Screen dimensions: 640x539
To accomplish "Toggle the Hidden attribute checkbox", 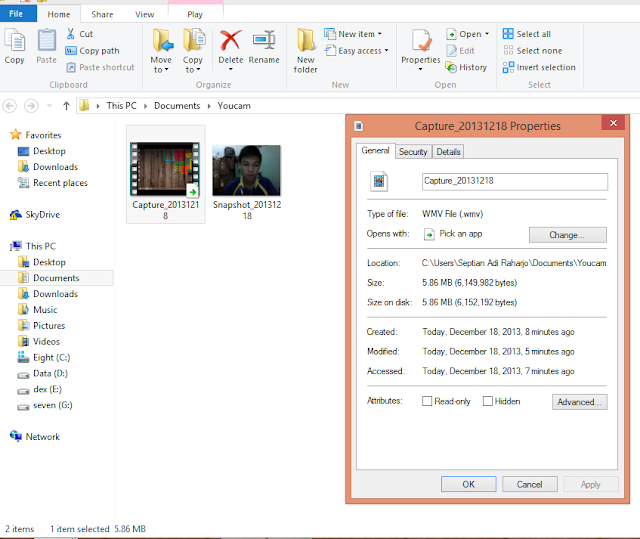I will 487,401.
